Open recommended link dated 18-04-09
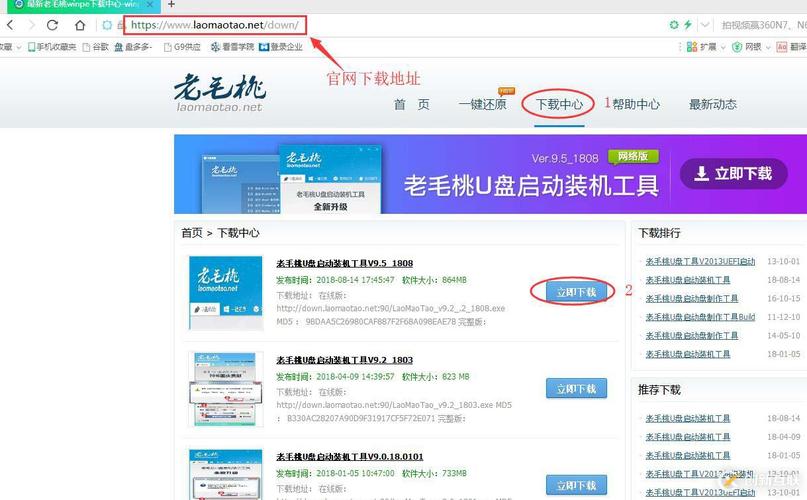The image size is (807, 500). point(688,437)
